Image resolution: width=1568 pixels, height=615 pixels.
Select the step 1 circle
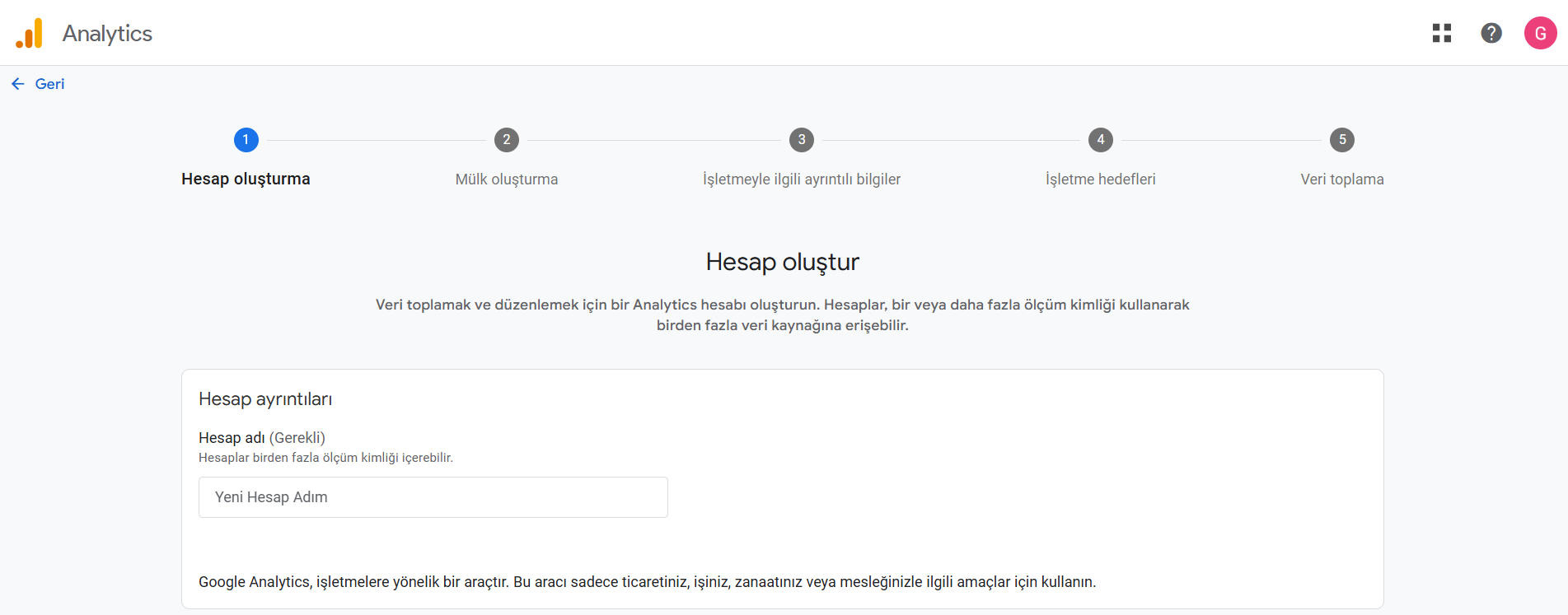(x=246, y=140)
